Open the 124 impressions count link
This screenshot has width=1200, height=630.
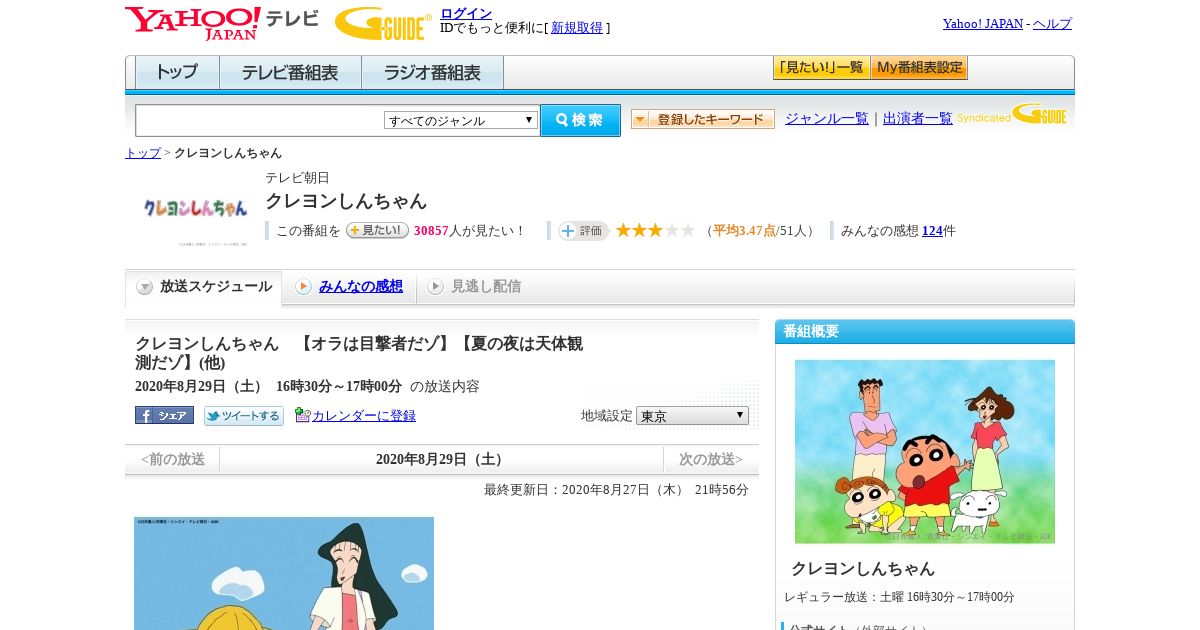click(932, 231)
